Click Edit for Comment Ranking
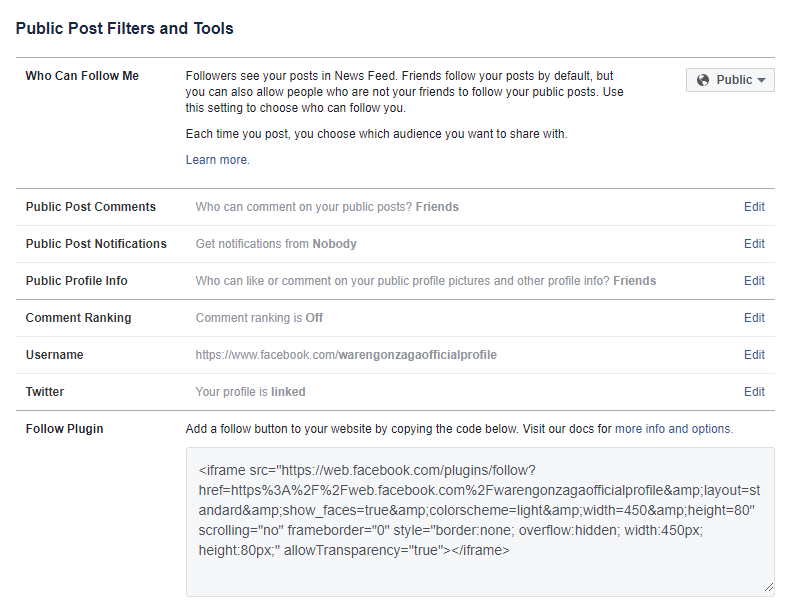 tap(754, 318)
